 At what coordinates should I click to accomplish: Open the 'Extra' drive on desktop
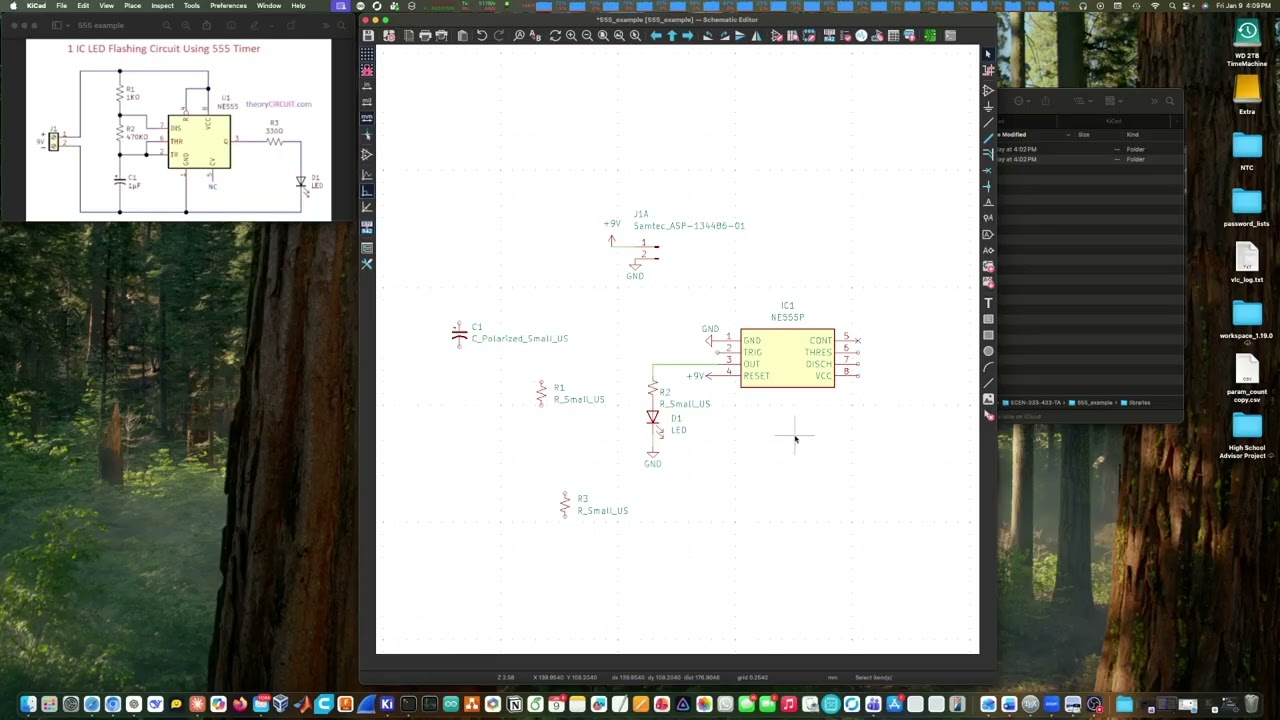1247,94
